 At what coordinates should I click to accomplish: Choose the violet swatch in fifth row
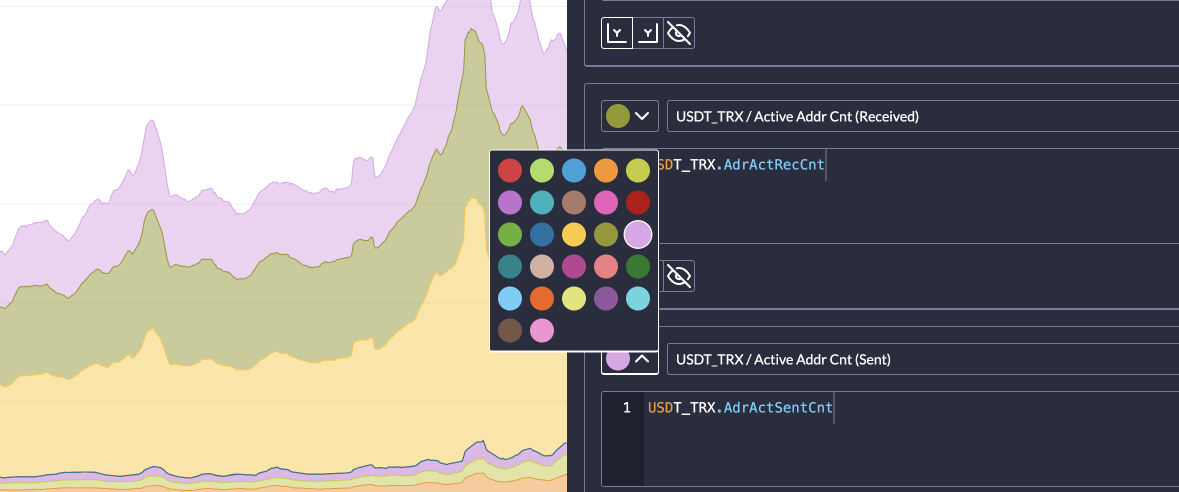606,299
